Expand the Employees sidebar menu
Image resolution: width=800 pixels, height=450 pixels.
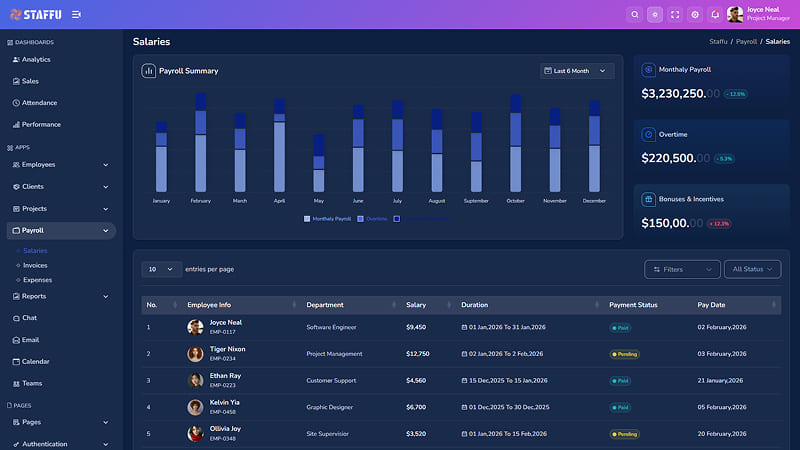(61, 165)
